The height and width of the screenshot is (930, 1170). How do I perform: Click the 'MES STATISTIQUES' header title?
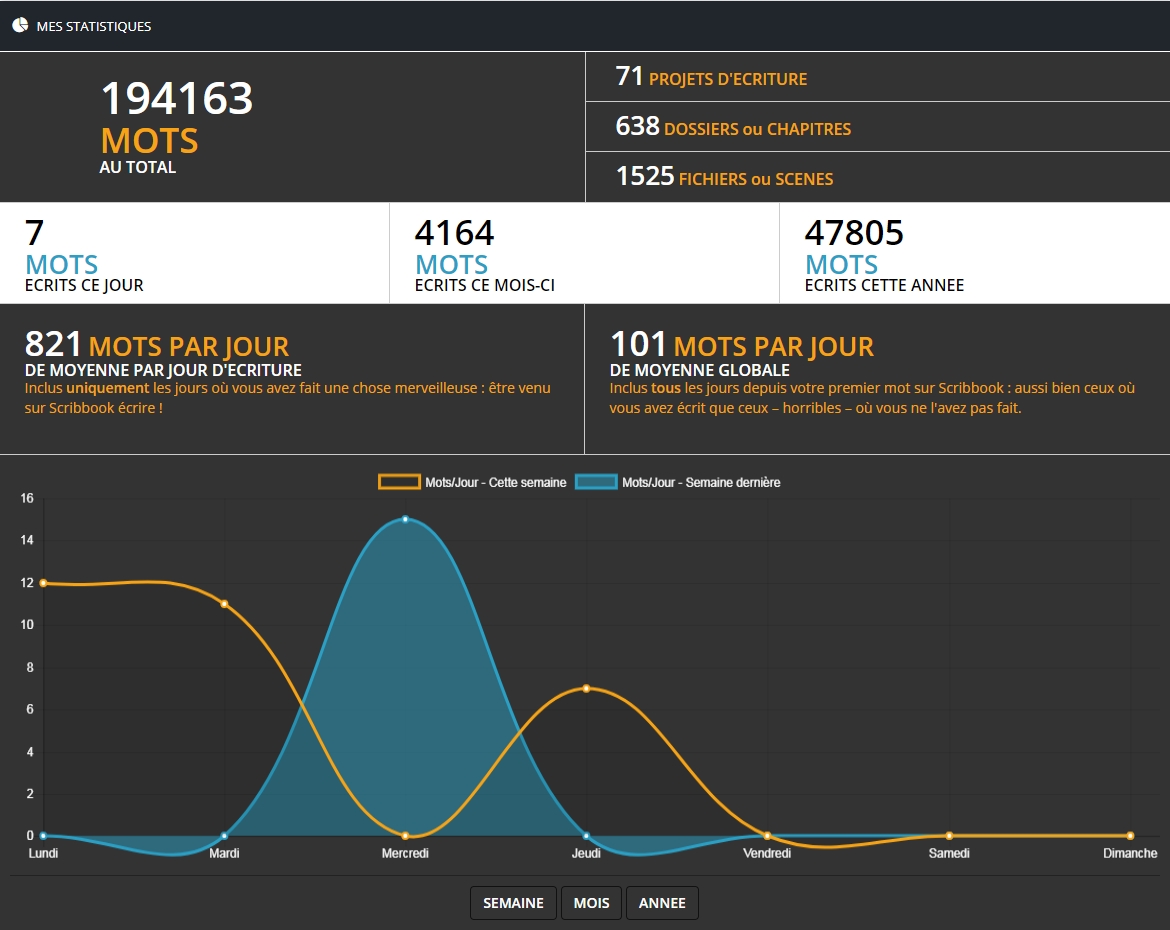[94, 26]
